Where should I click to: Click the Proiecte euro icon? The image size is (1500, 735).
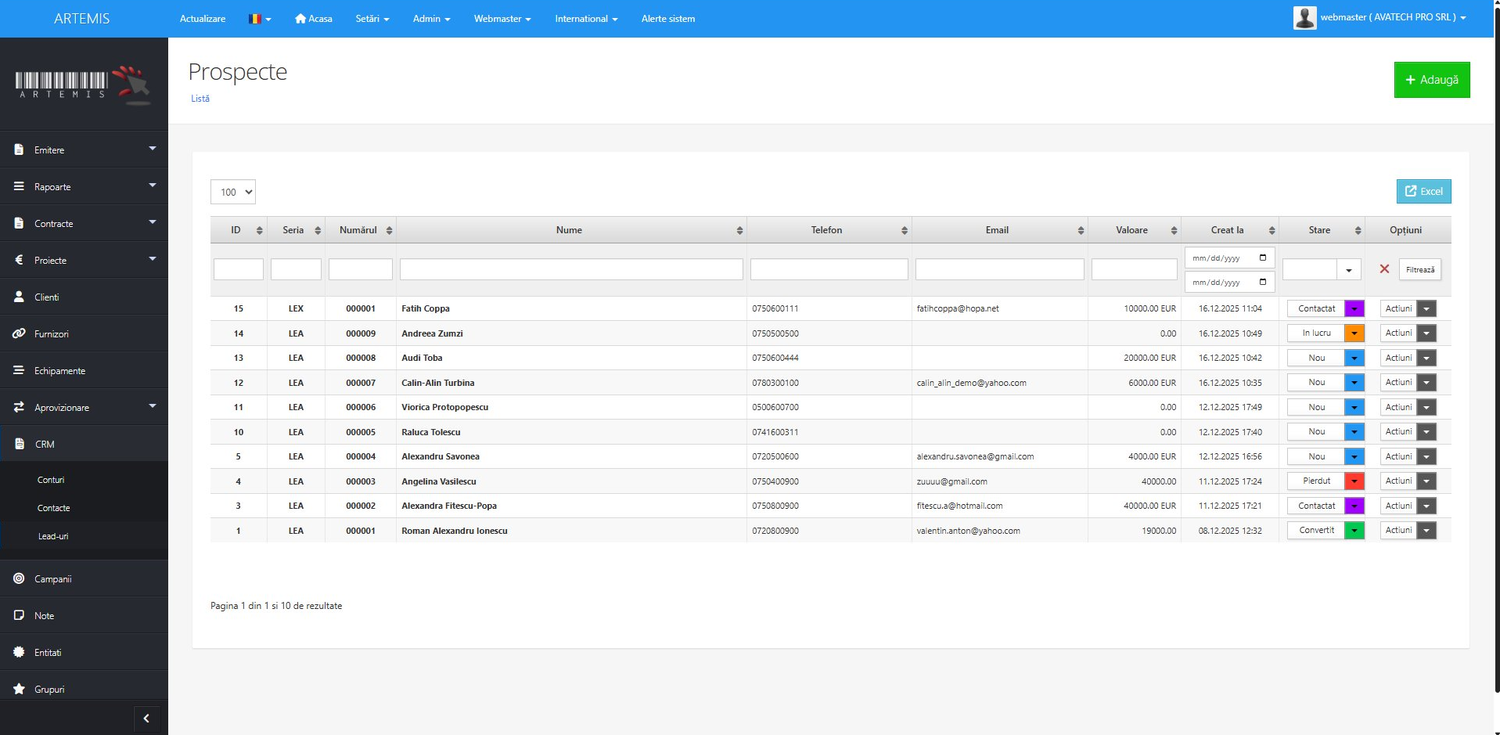coord(19,260)
